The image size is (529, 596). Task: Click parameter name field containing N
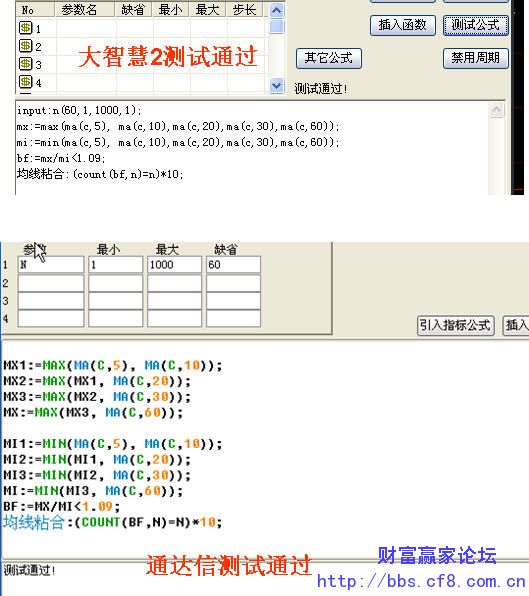(x=51, y=265)
